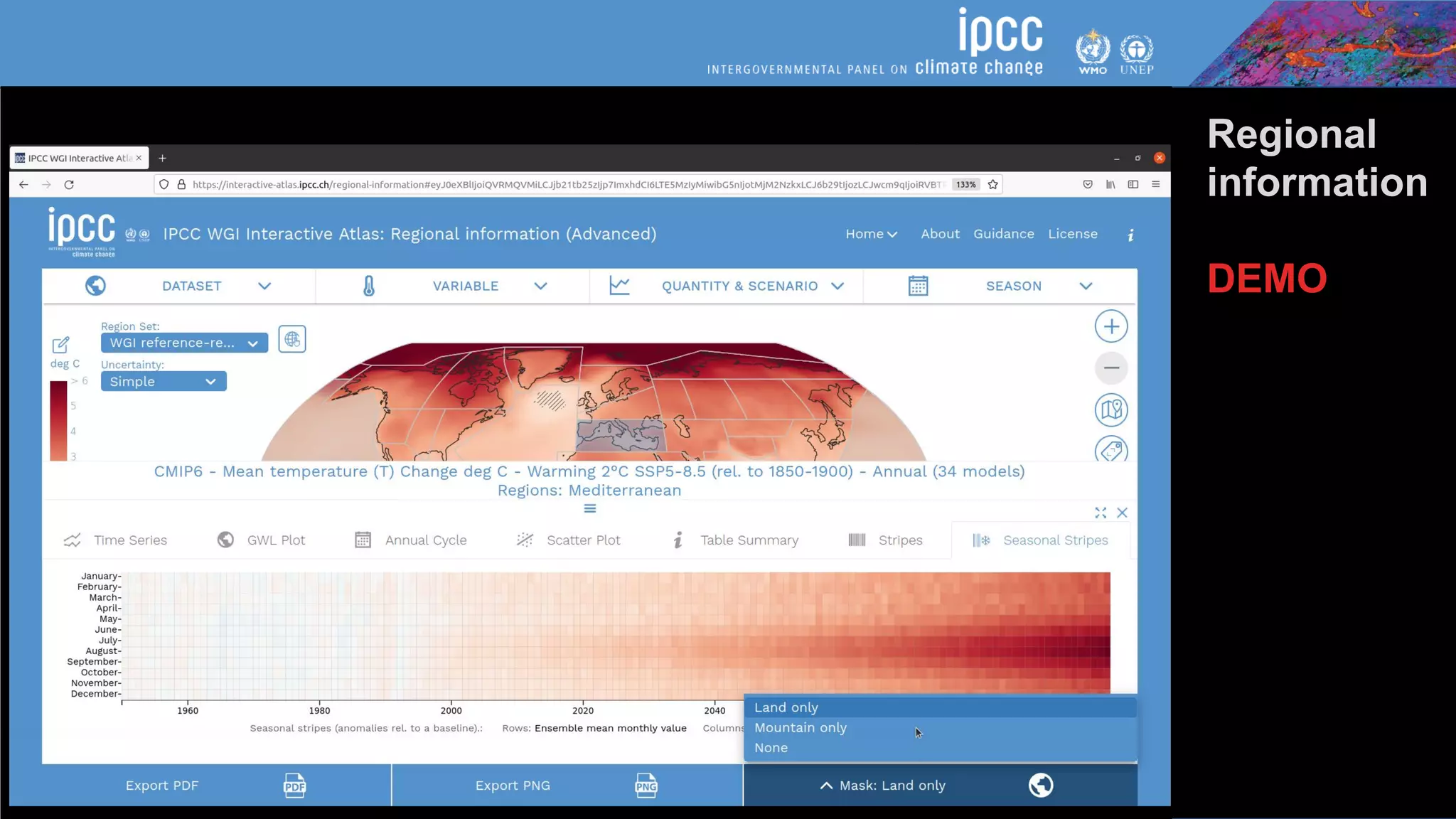1456x819 pixels.
Task: Close the chart panel
Action: coord(1122,513)
